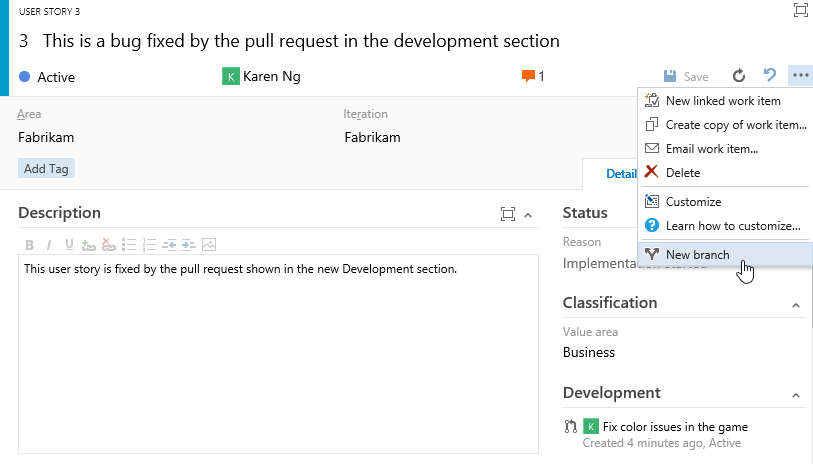Click the increase indent icon

[x=189, y=245]
